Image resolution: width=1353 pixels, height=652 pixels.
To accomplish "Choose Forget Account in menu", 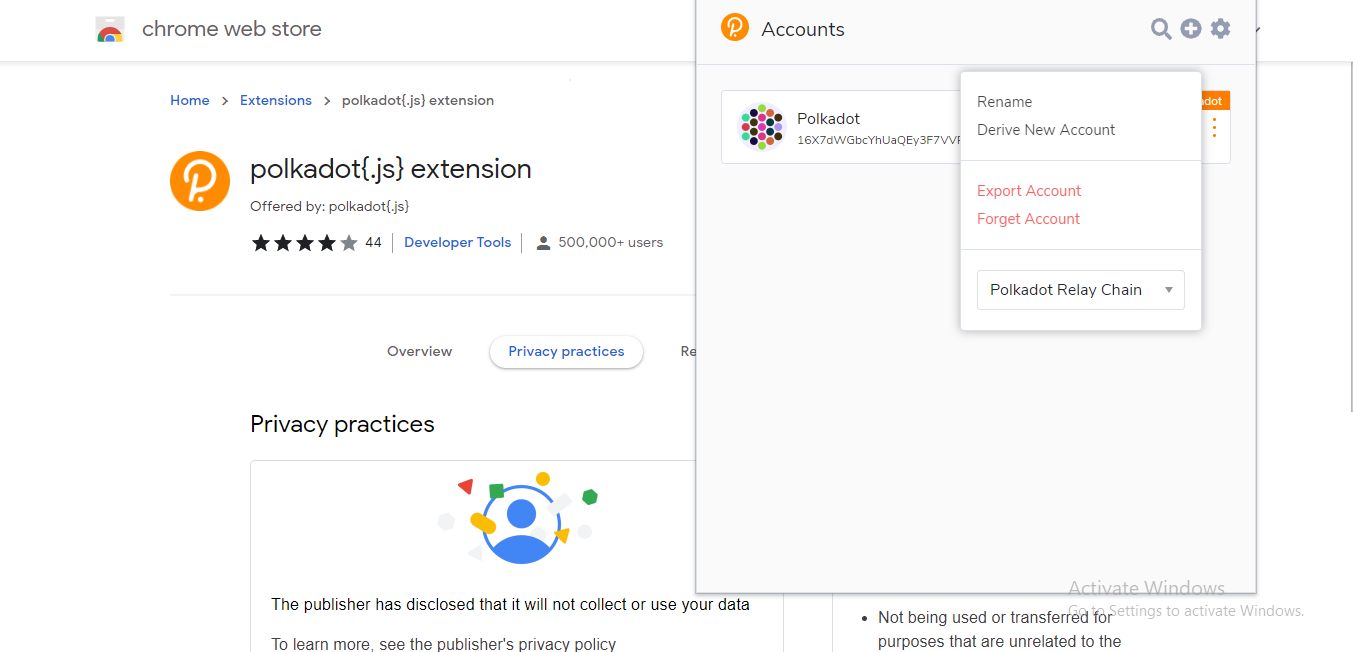I will tap(1028, 219).
